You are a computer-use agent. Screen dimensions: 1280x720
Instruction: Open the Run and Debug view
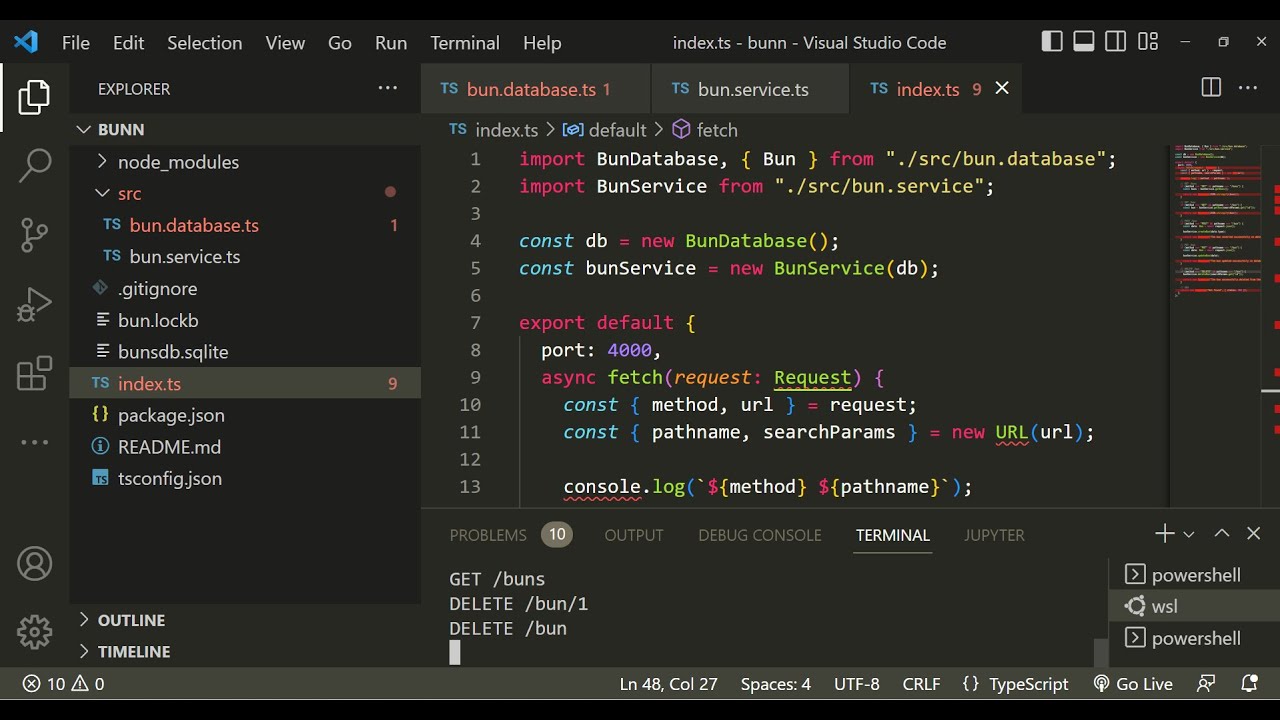34,305
